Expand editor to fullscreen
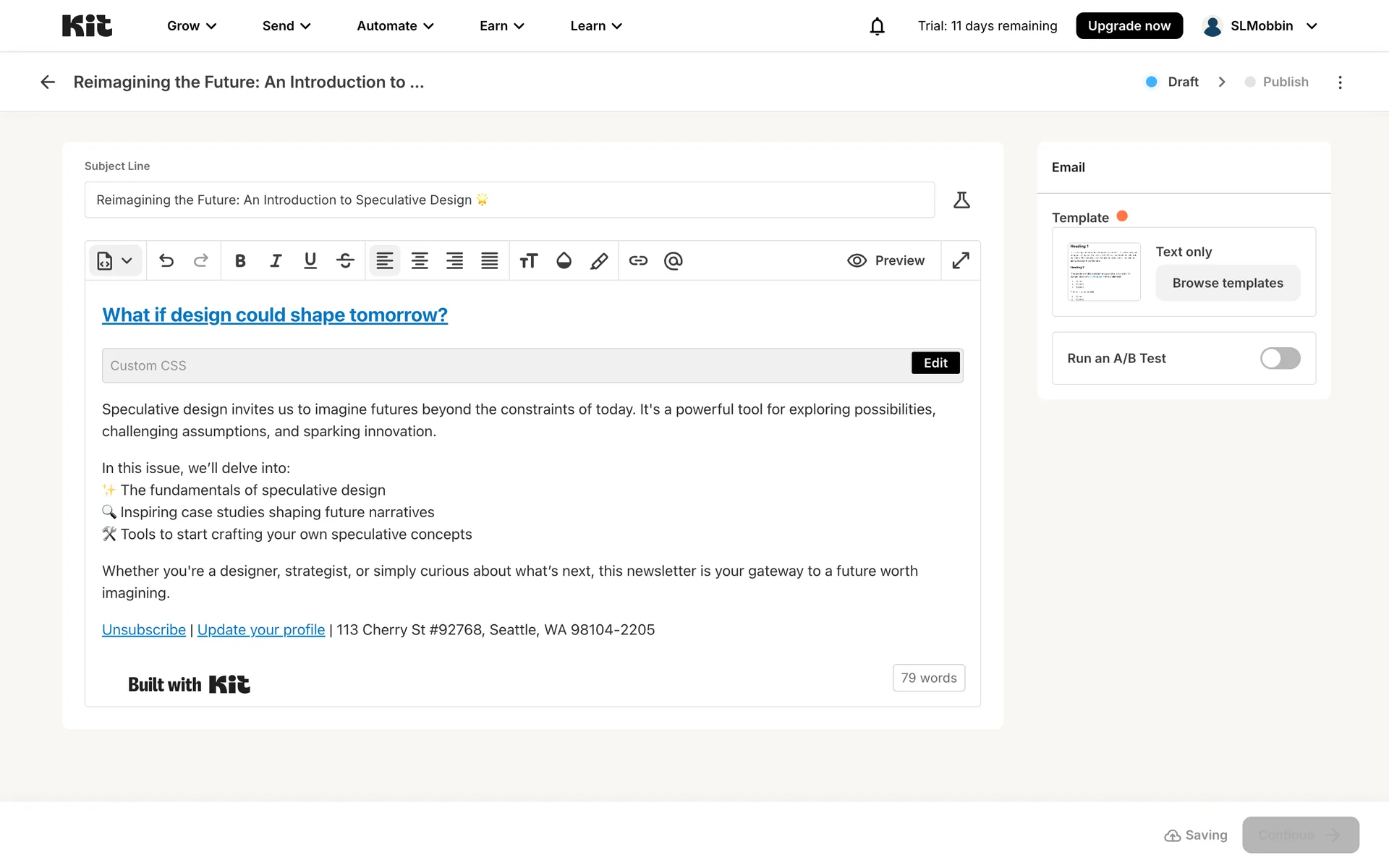 961,260
